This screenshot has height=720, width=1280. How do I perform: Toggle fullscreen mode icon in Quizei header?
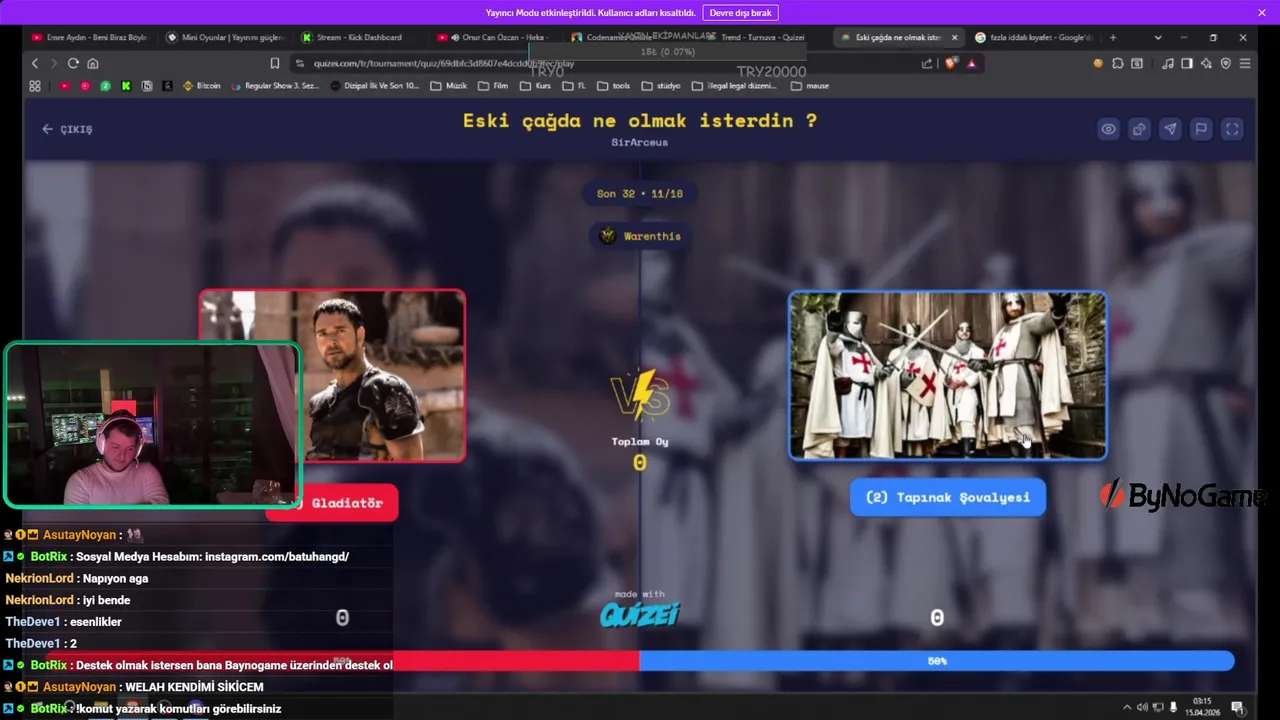click(x=1232, y=129)
